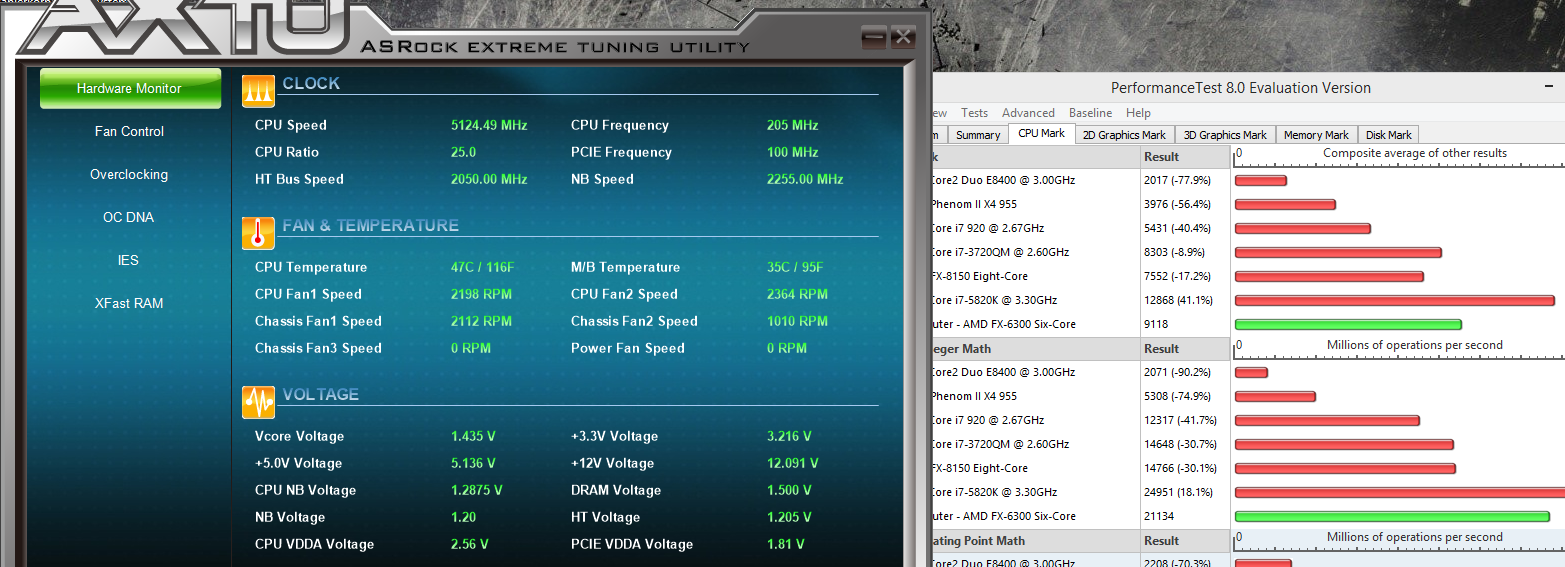Minimize the PerformanceTest 8.0 window
This screenshot has height=567, width=1565.
coord(1550,88)
